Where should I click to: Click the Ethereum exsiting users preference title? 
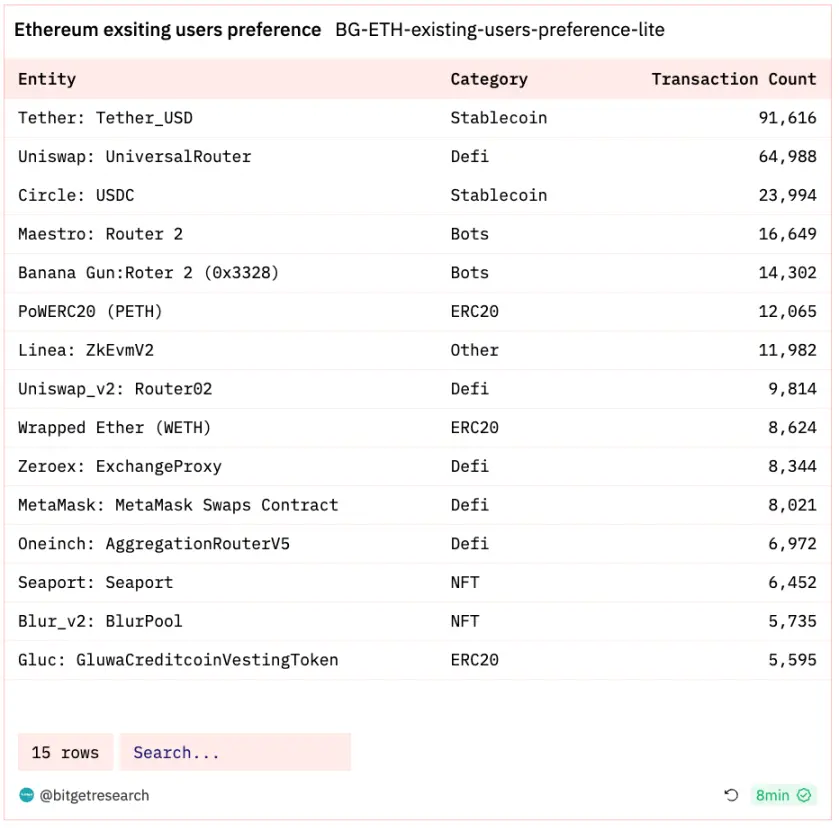167,30
